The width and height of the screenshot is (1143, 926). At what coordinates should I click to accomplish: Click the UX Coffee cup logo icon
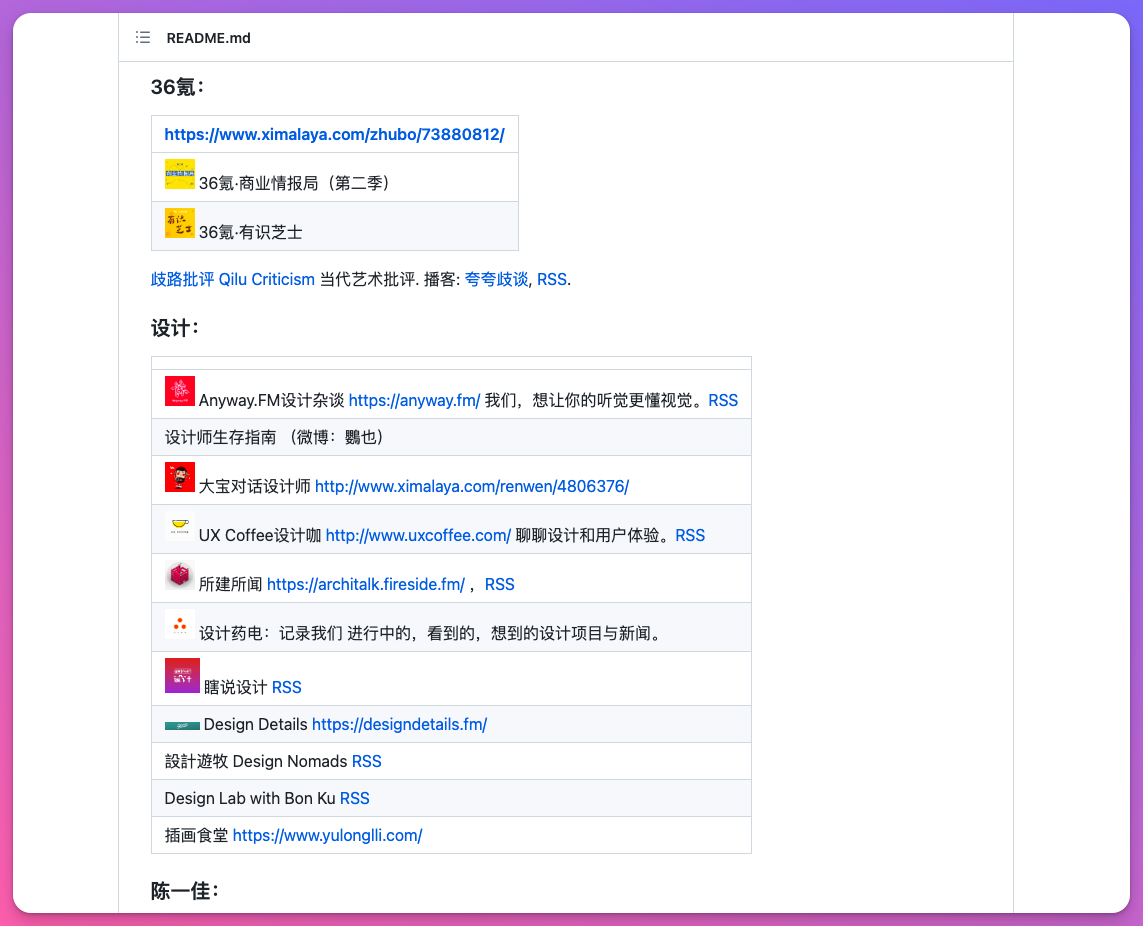(x=179, y=526)
